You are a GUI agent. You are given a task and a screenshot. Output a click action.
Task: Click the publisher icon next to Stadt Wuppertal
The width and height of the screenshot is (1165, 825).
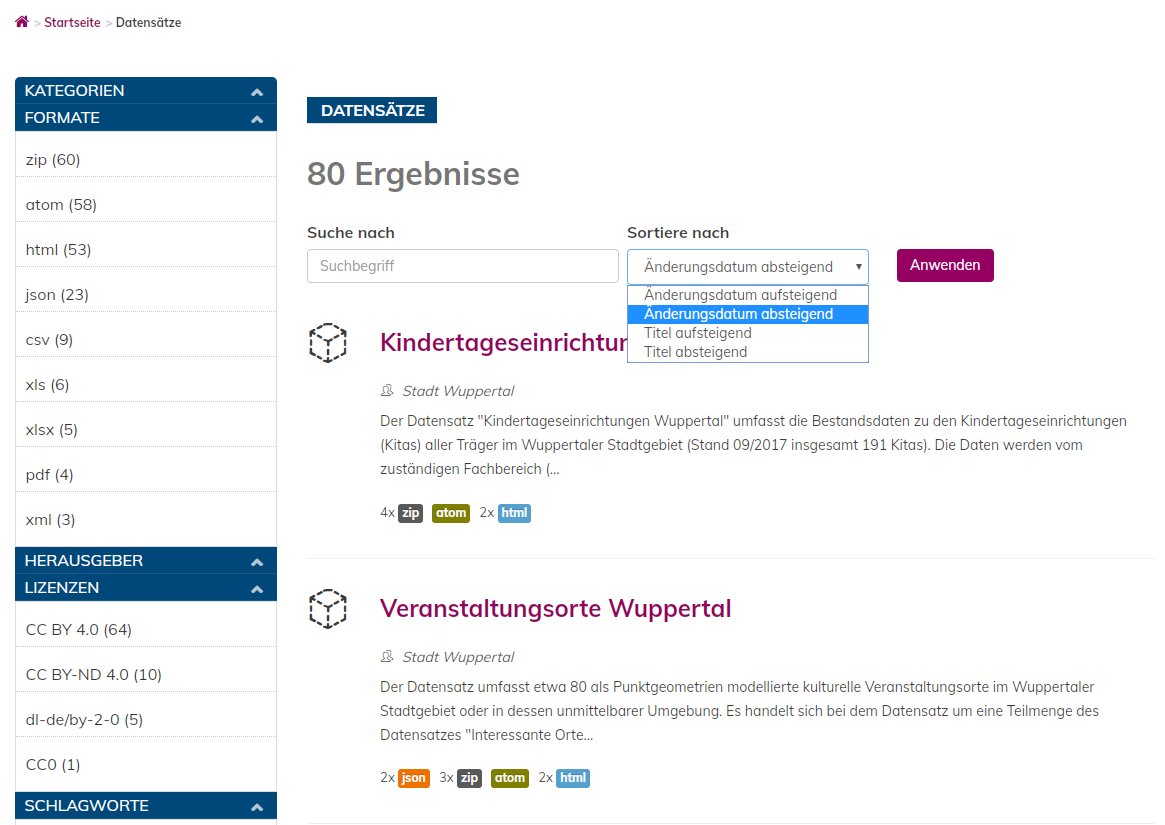click(386, 390)
